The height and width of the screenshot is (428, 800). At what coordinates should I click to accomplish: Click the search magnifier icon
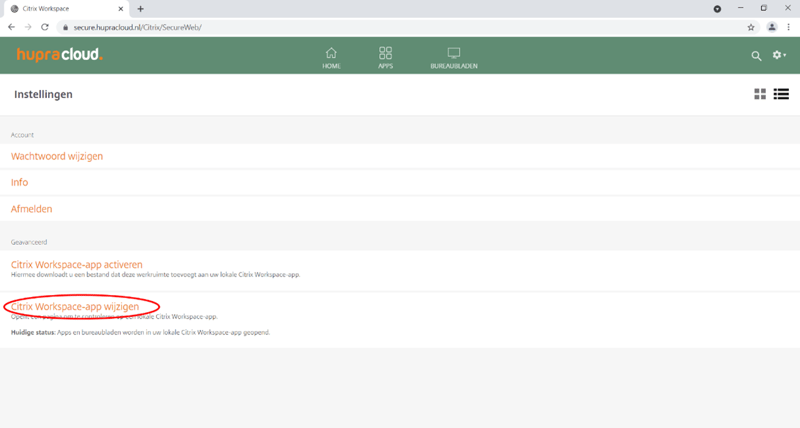(x=756, y=56)
